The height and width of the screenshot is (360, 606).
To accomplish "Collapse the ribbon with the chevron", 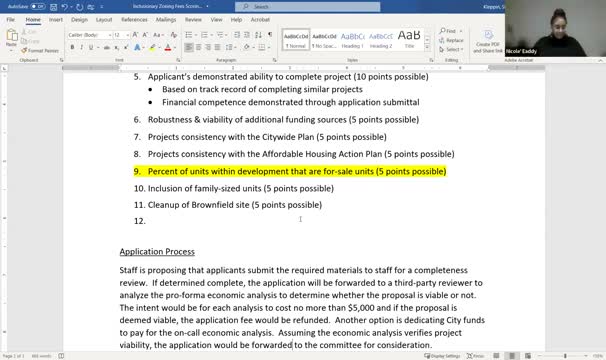I will [600, 61].
